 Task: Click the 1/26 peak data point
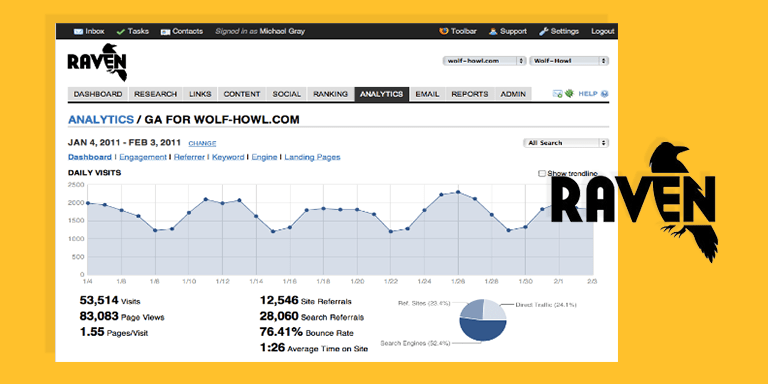tap(458, 192)
